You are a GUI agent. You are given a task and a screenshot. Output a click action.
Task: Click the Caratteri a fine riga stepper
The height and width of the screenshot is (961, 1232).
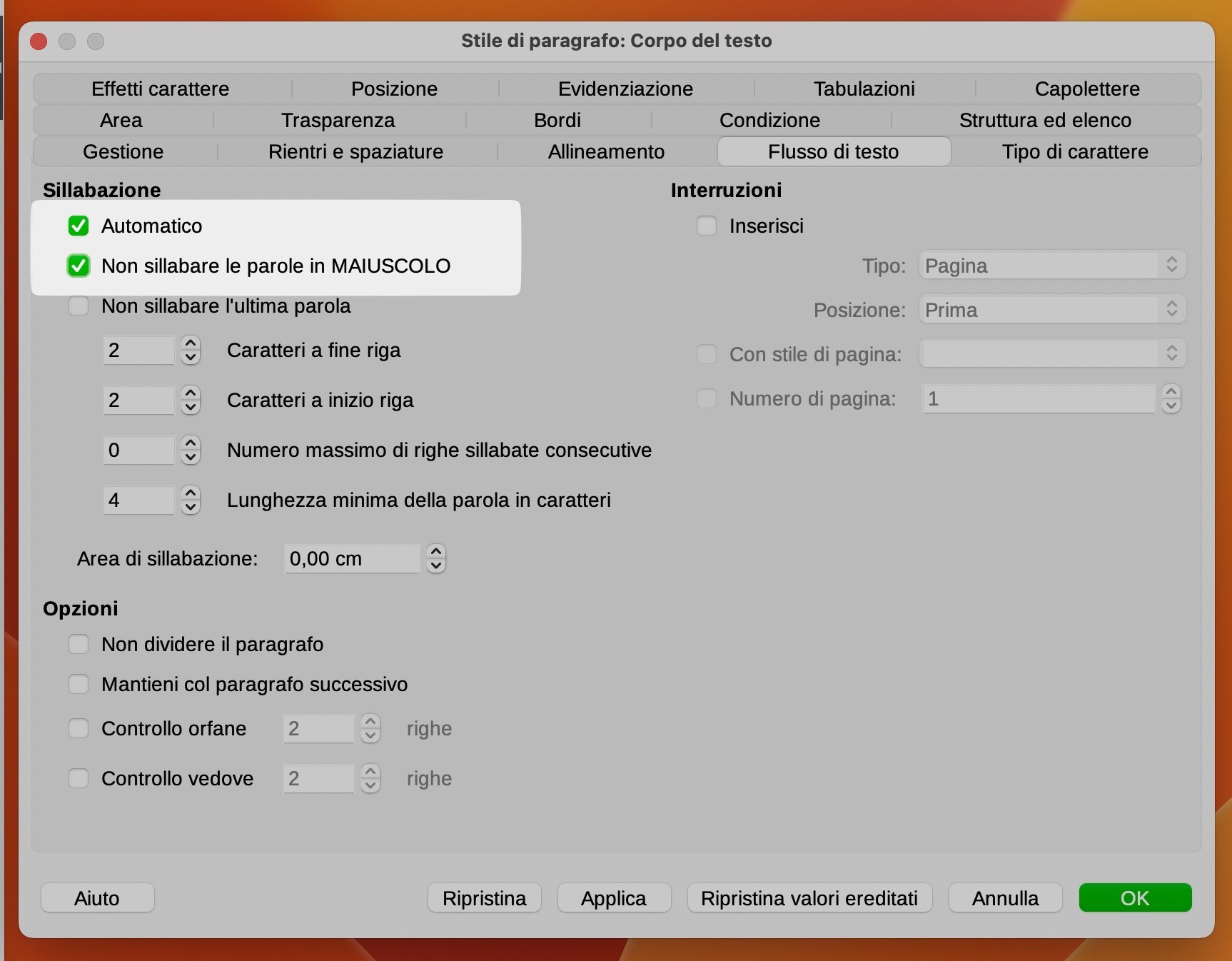point(191,350)
